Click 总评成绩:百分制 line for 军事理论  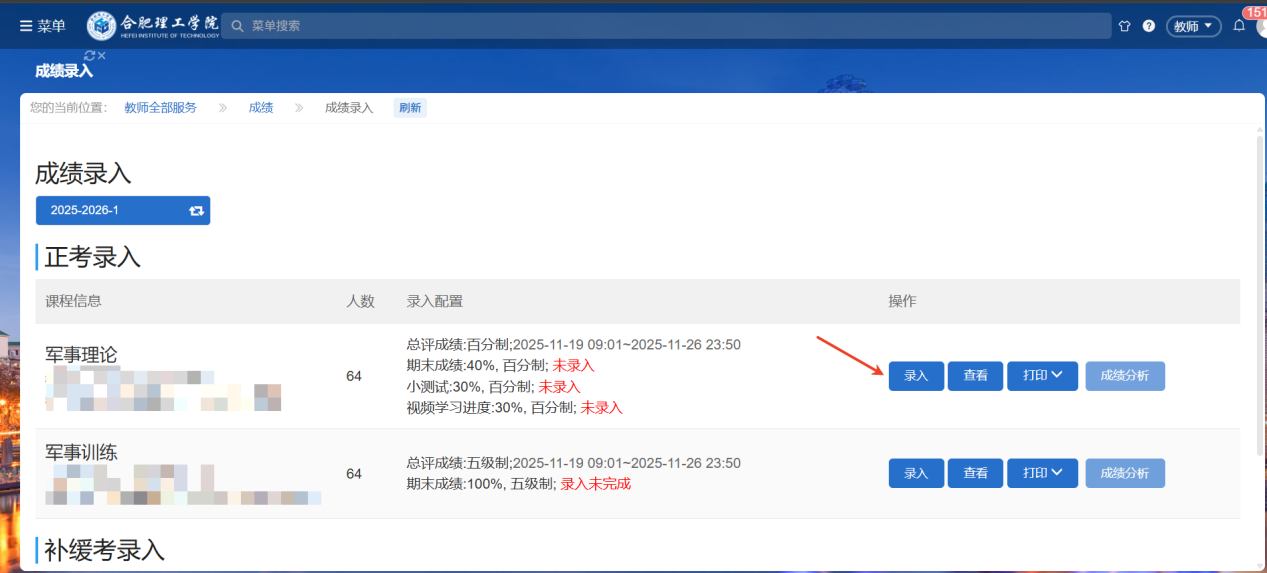[x=574, y=345]
